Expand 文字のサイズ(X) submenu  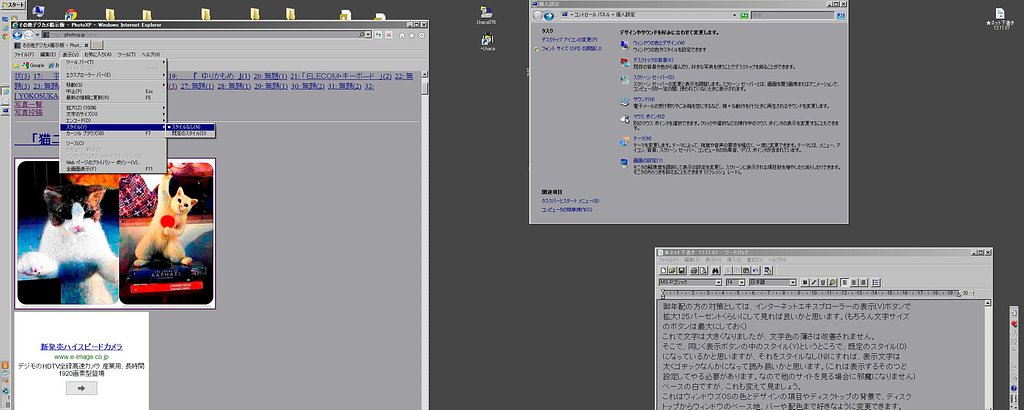click(114, 114)
